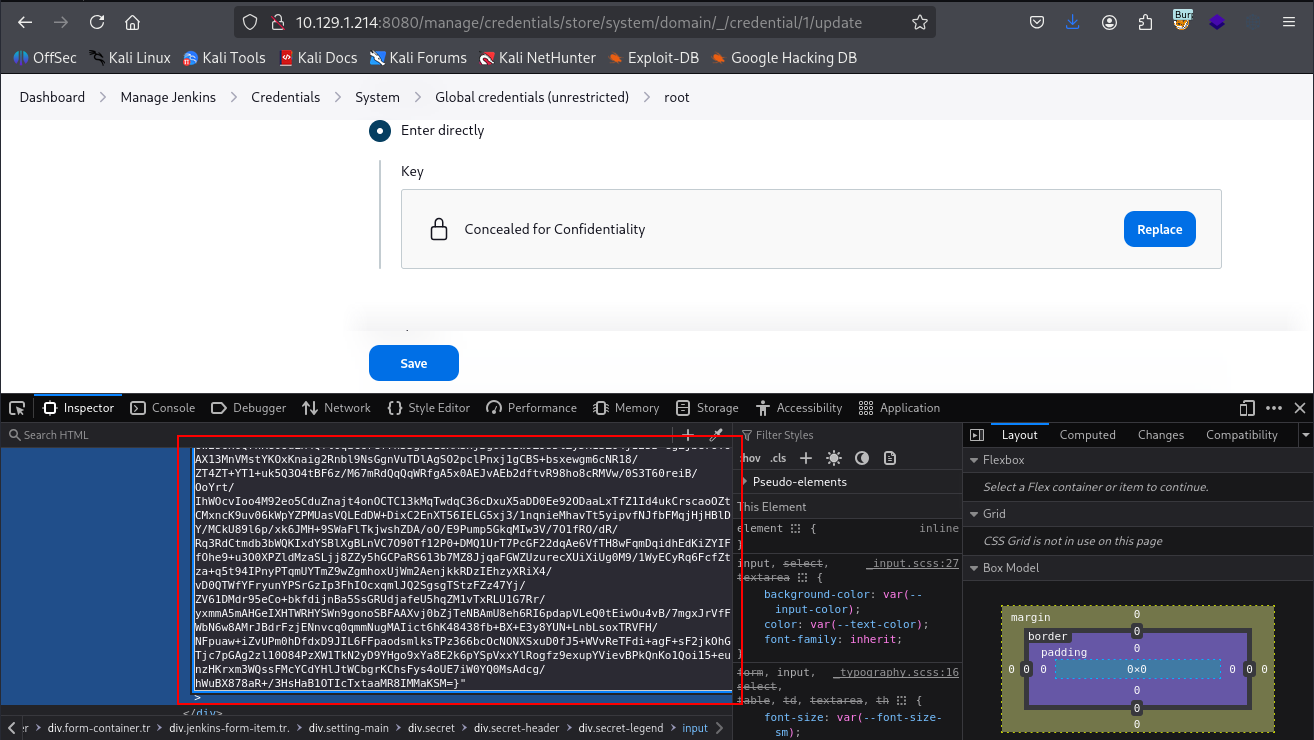This screenshot has width=1314, height=740.
Task: Open the Exploit-DB bookmark
Action: pyautogui.click(x=653, y=58)
